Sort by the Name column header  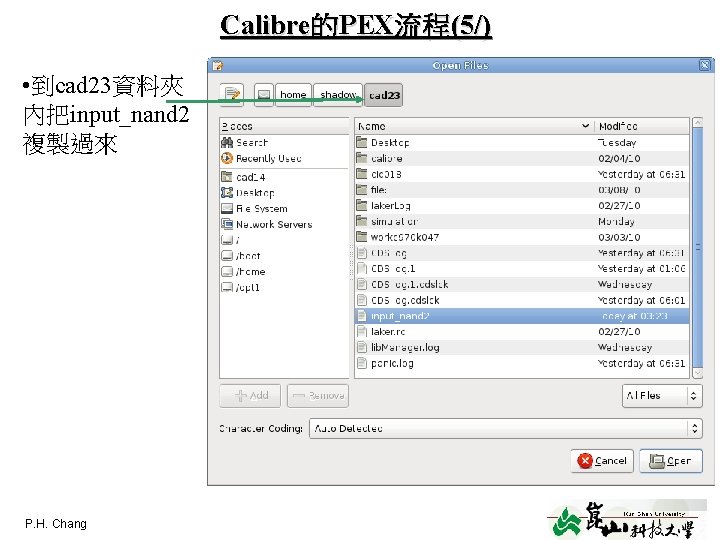(x=474, y=126)
